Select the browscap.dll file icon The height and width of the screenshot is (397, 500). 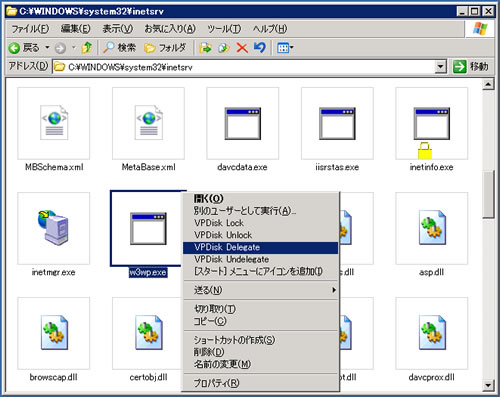[54, 333]
